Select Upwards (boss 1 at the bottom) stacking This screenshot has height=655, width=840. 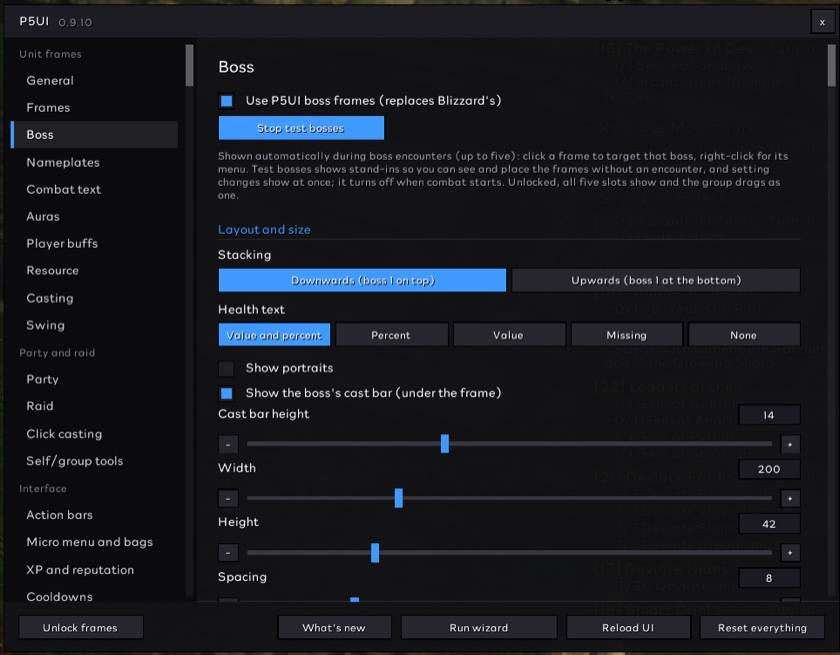coord(656,280)
